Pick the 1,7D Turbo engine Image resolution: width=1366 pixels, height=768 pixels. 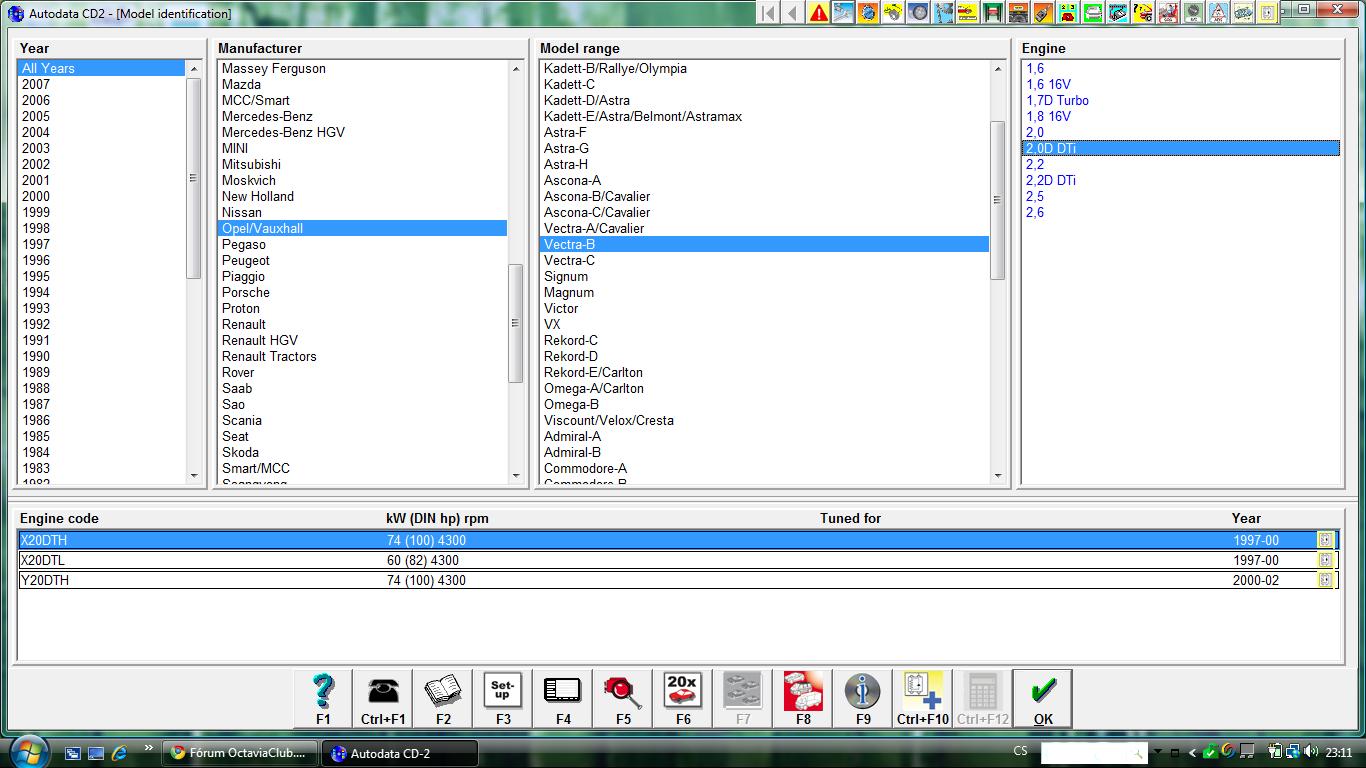[1057, 100]
